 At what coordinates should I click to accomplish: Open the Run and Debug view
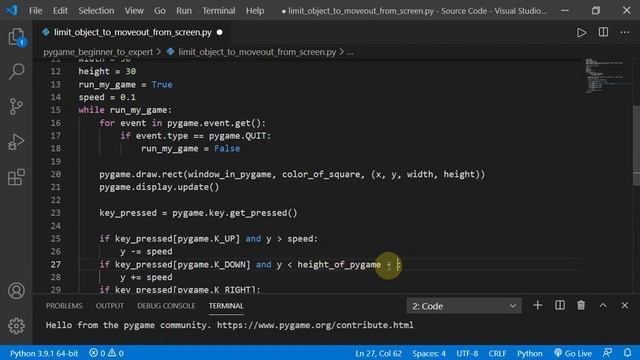16,142
